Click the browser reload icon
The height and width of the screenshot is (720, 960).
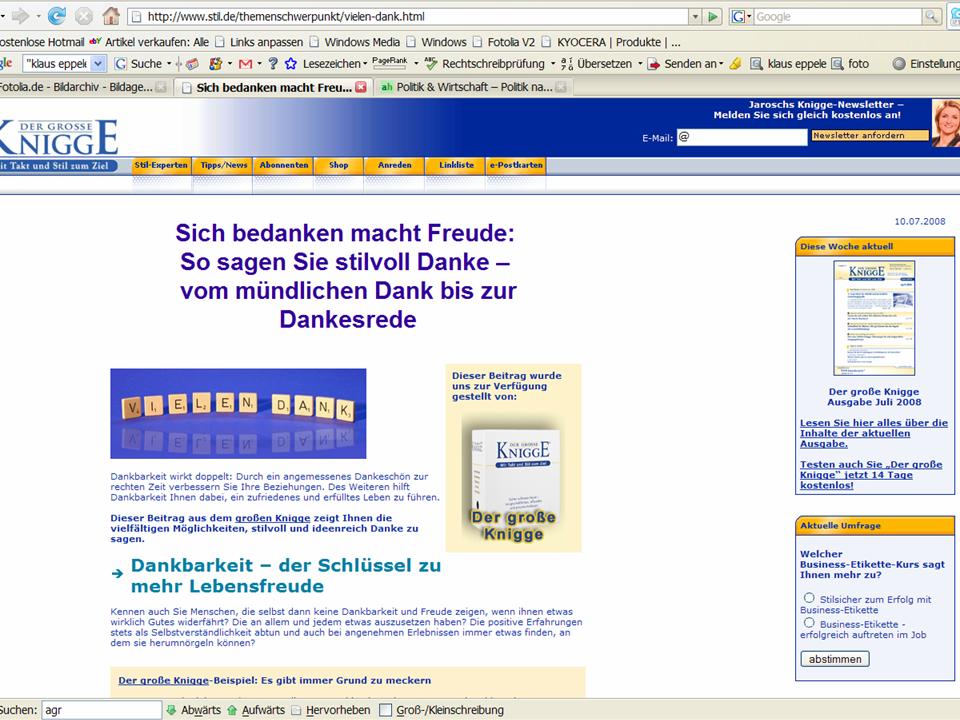pyautogui.click(x=57, y=16)
